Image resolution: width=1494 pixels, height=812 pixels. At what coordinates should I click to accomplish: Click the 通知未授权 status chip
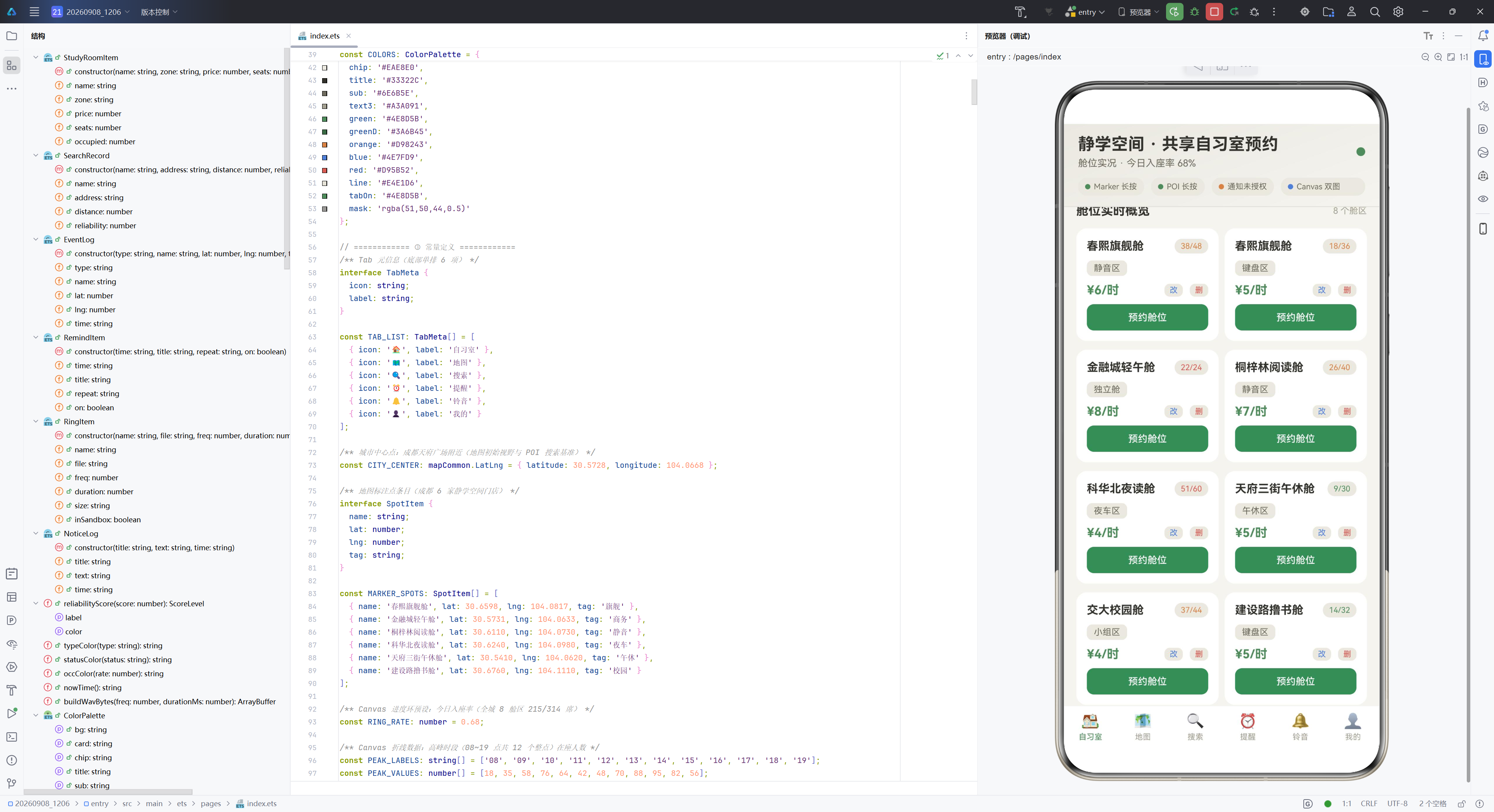1242,187
